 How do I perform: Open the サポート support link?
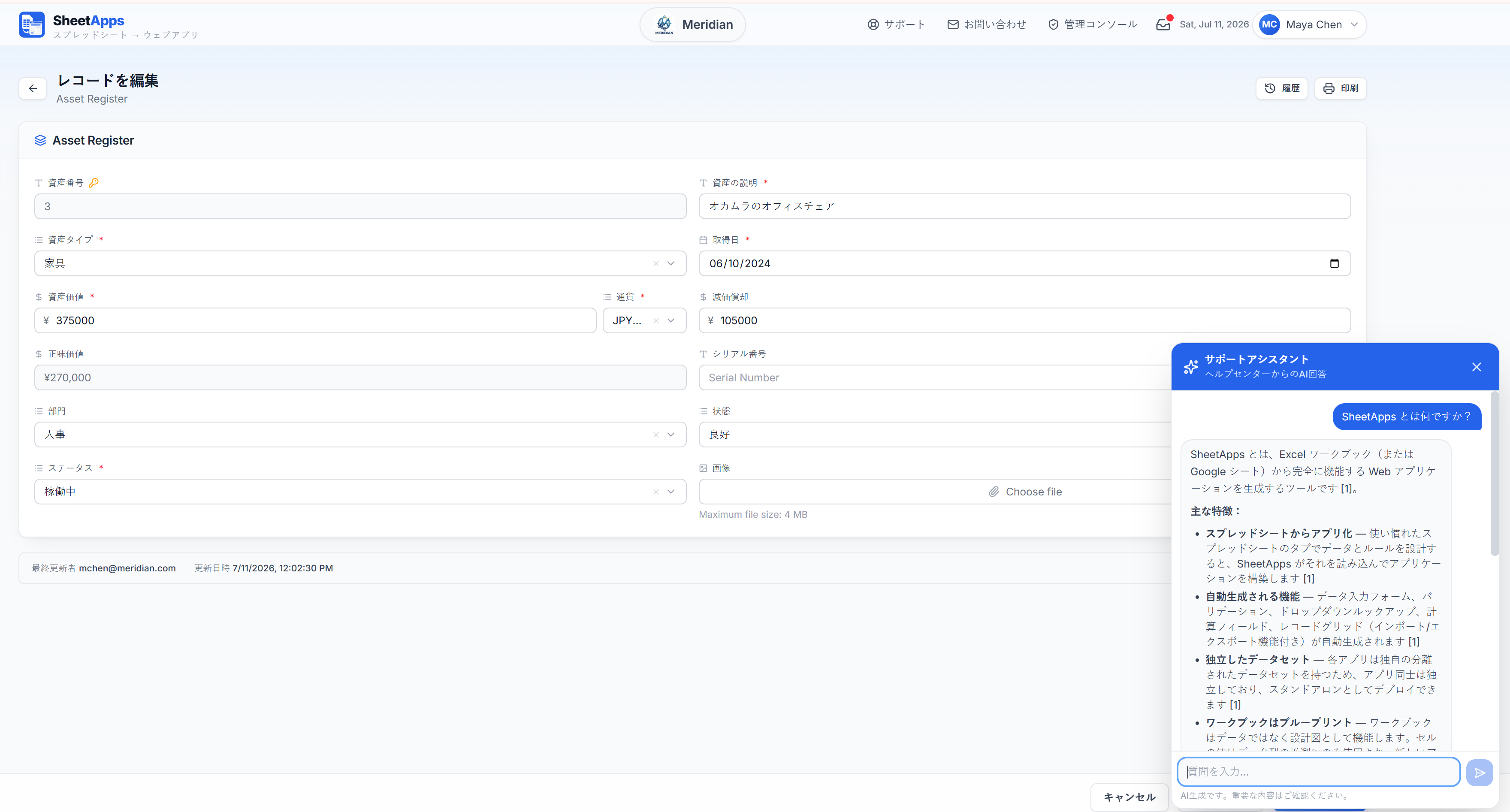(x=896, y=24)
